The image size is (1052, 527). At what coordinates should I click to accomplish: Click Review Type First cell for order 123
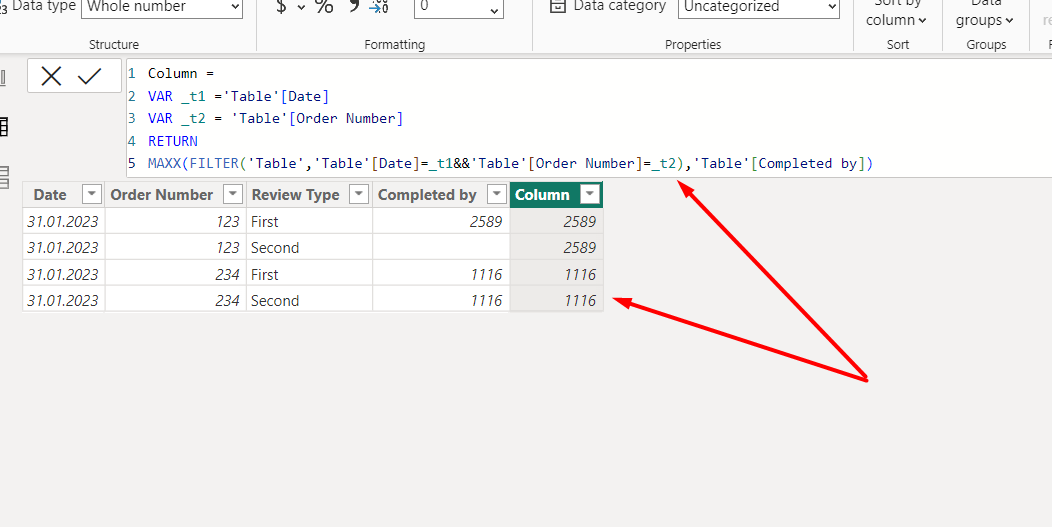pyautogui.click(x=309, y=222)
